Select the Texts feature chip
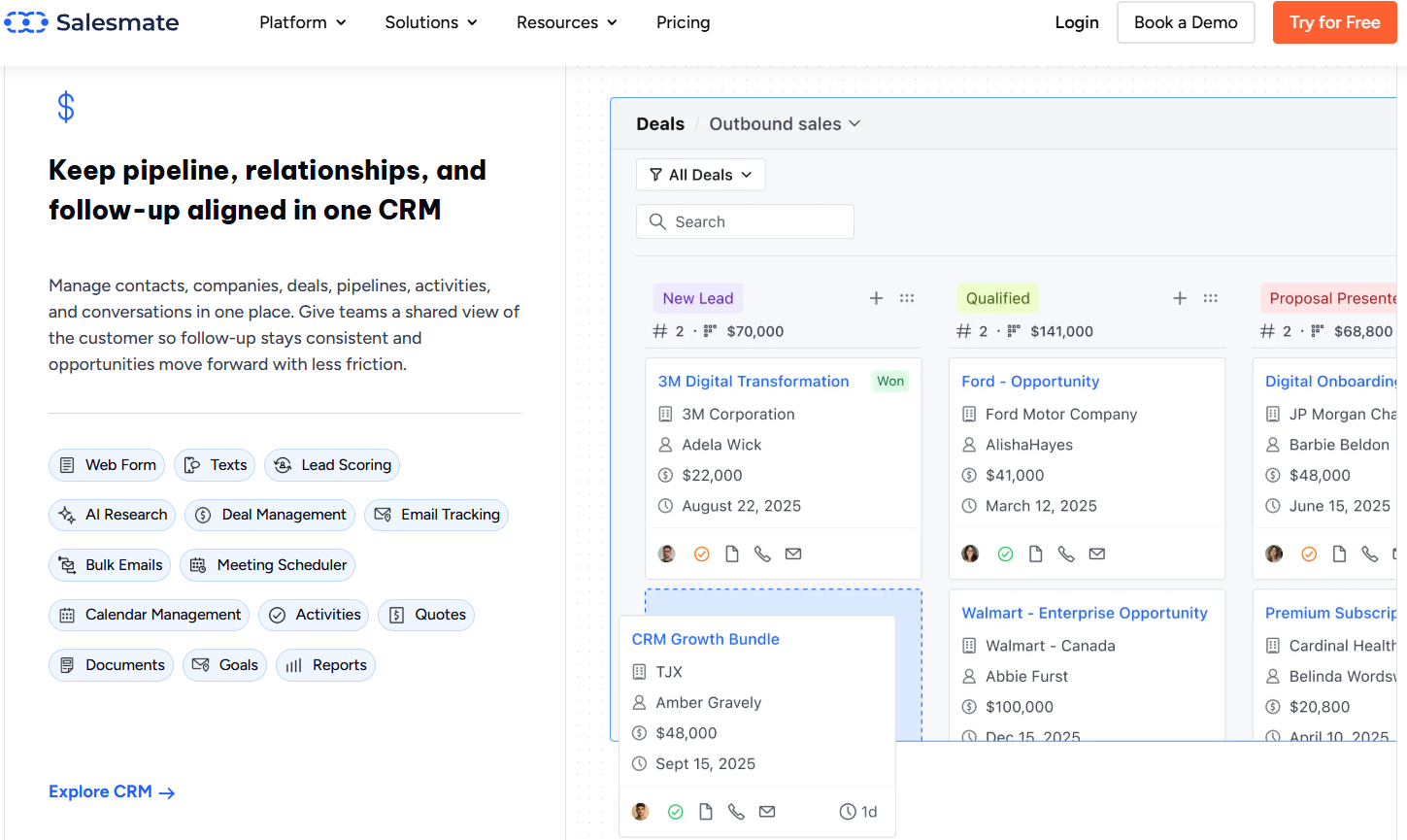This screenshot has width=1407, height=840. coord(215,465)
